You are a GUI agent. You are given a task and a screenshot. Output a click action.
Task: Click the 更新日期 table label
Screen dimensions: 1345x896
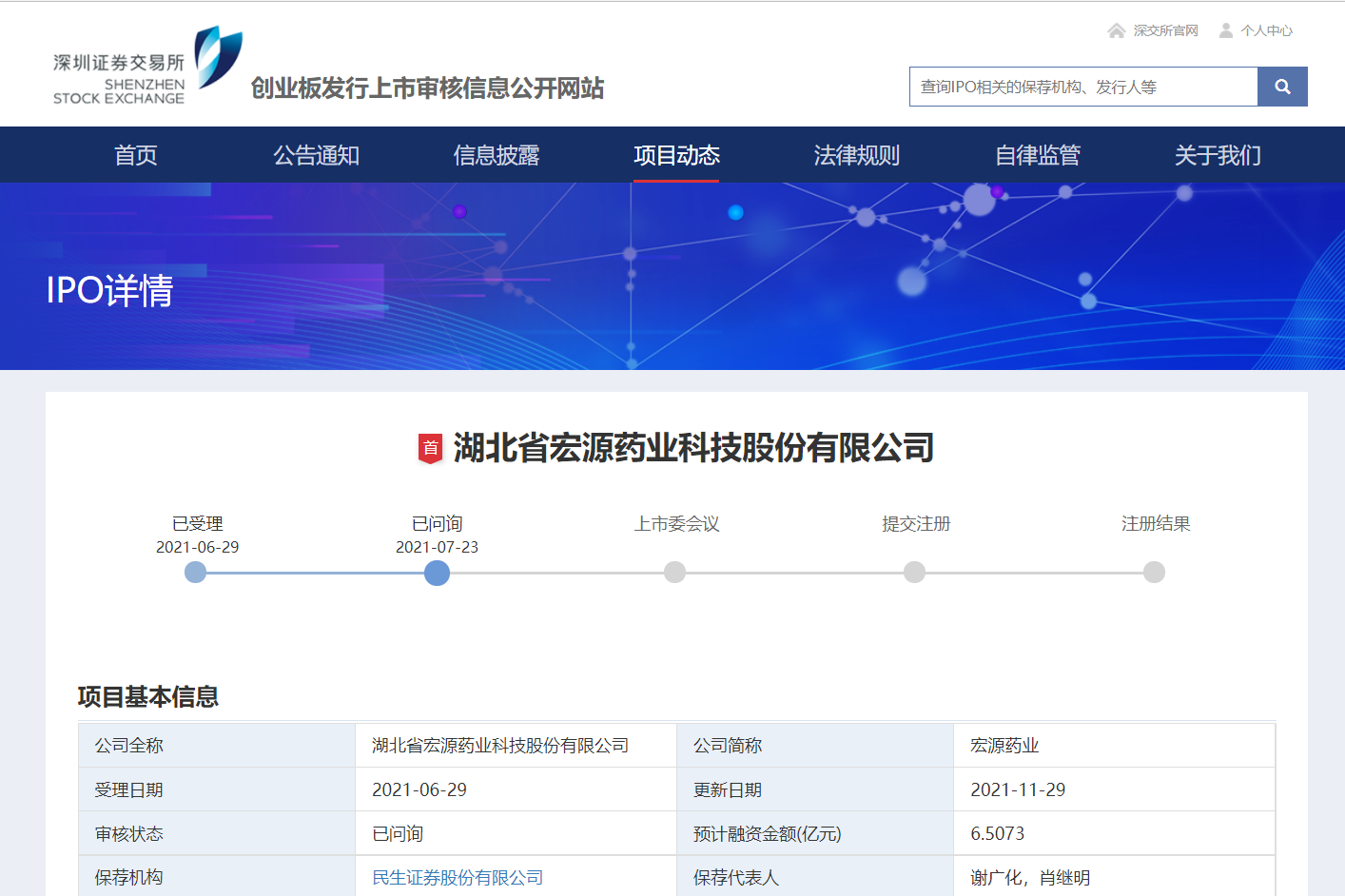pyautogui.click(x=728, y=789)
